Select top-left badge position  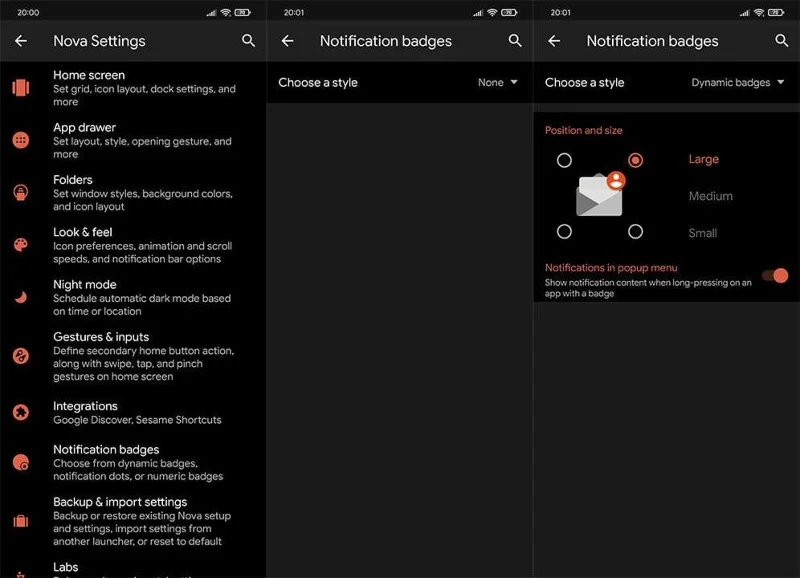(x=564, y=160)
